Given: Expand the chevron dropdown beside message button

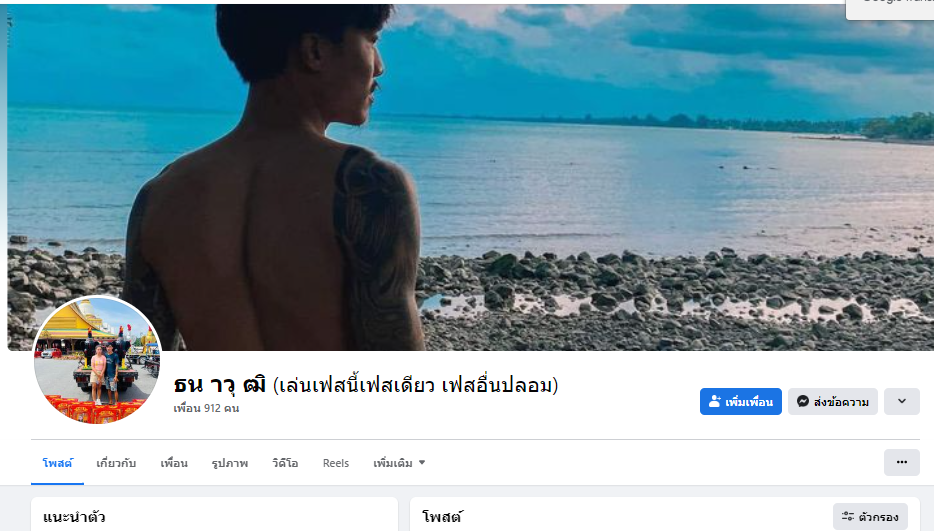Looking at the screenshot, I should (x=901, y=402).
